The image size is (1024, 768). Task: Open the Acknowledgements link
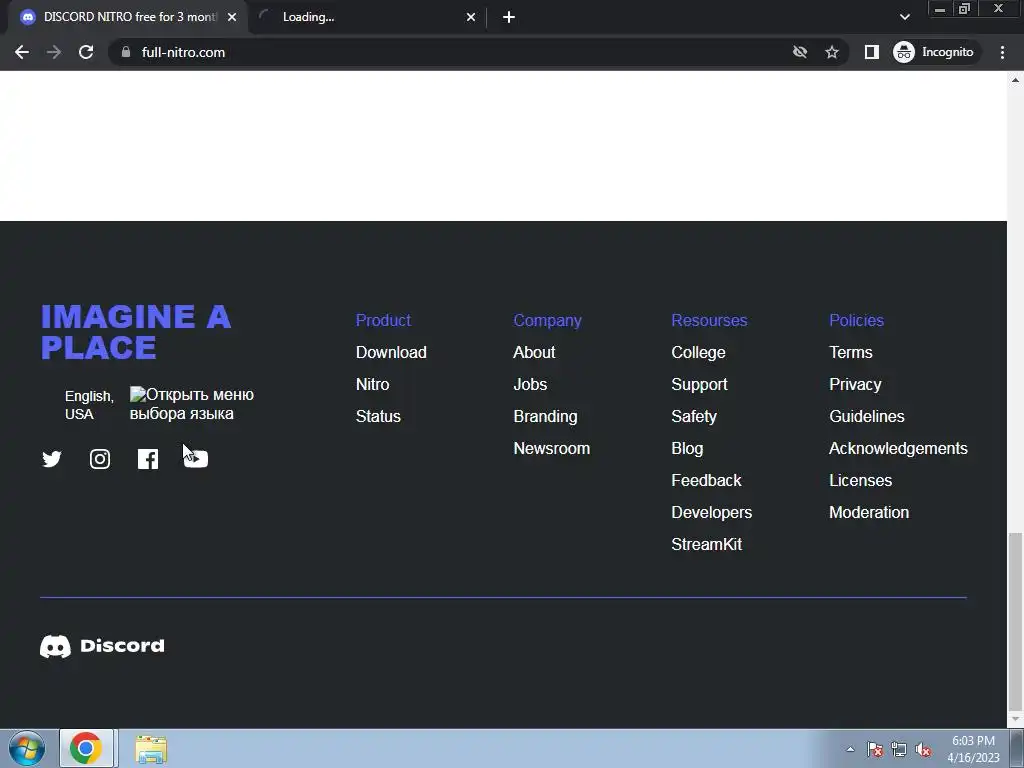point(899,449)
